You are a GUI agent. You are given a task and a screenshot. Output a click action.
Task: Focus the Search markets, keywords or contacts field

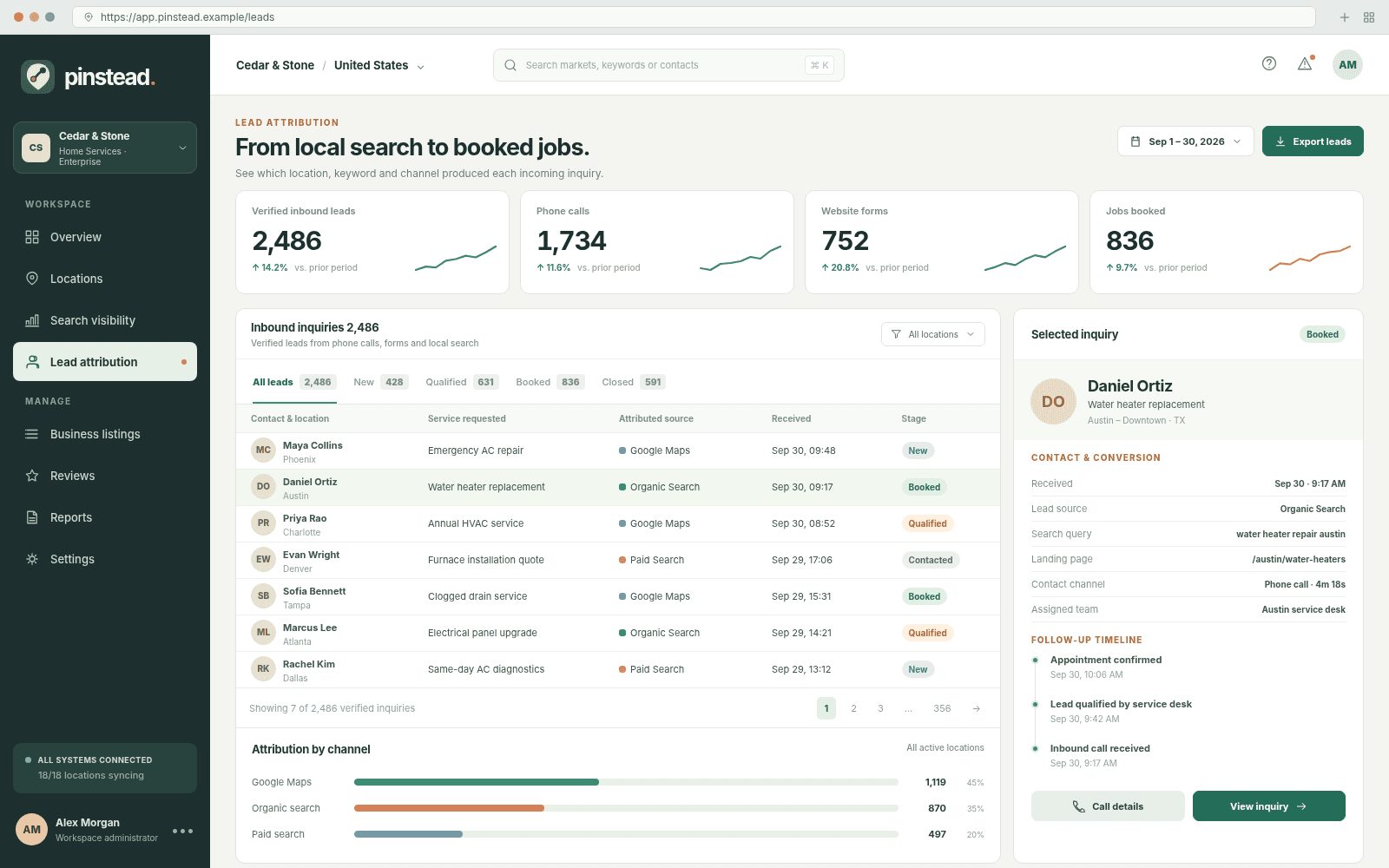tap(668, 65)
